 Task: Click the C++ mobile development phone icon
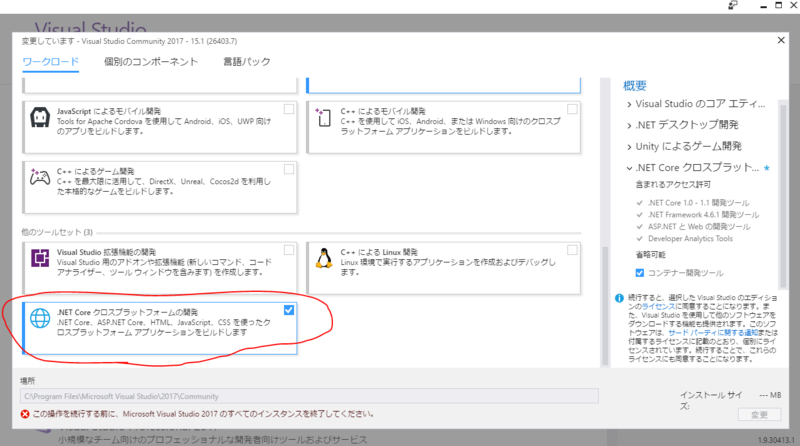(323, 117)
